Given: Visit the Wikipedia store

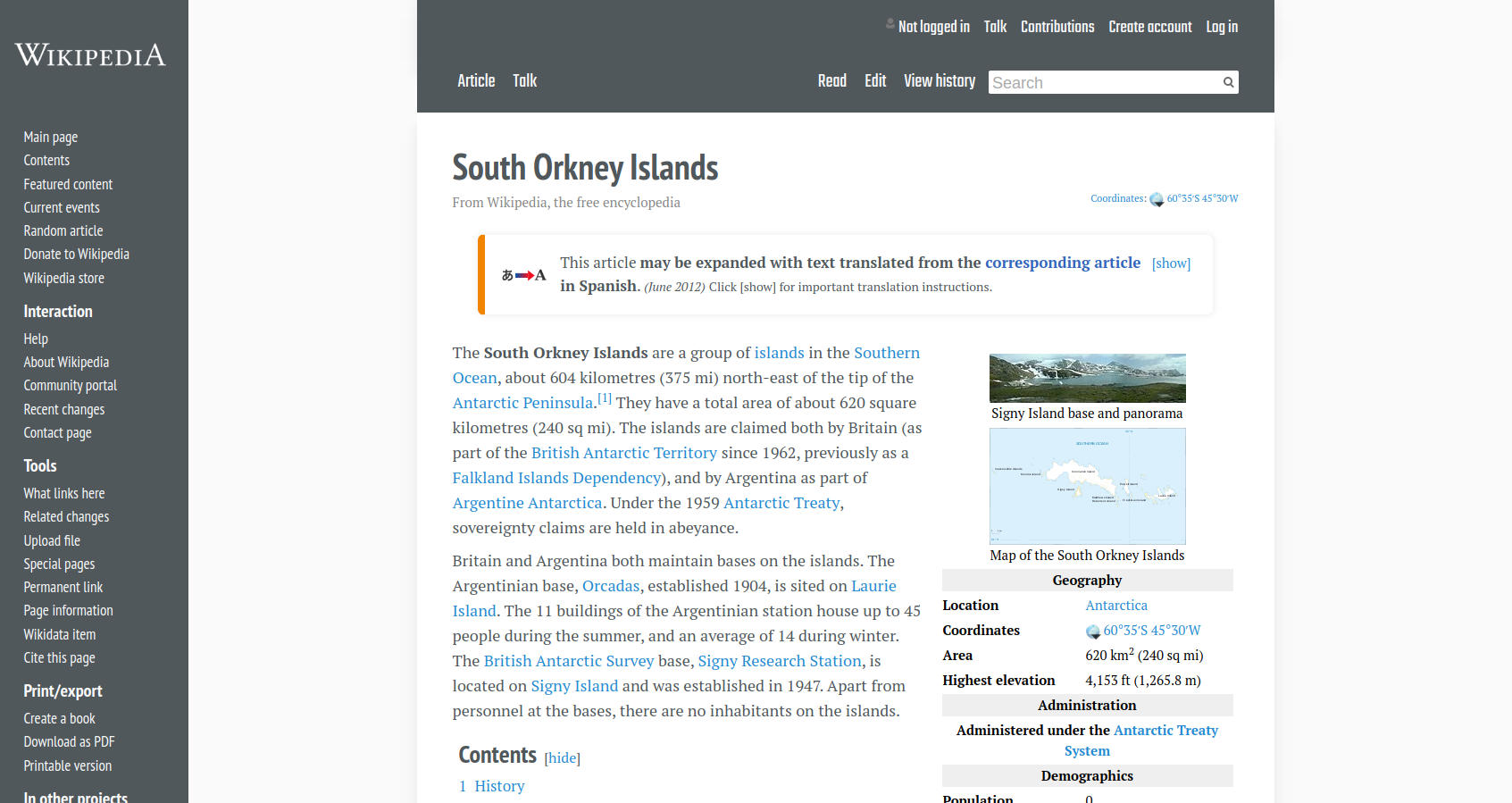Looking at the screenshot, I should click(x=64, y=278).
